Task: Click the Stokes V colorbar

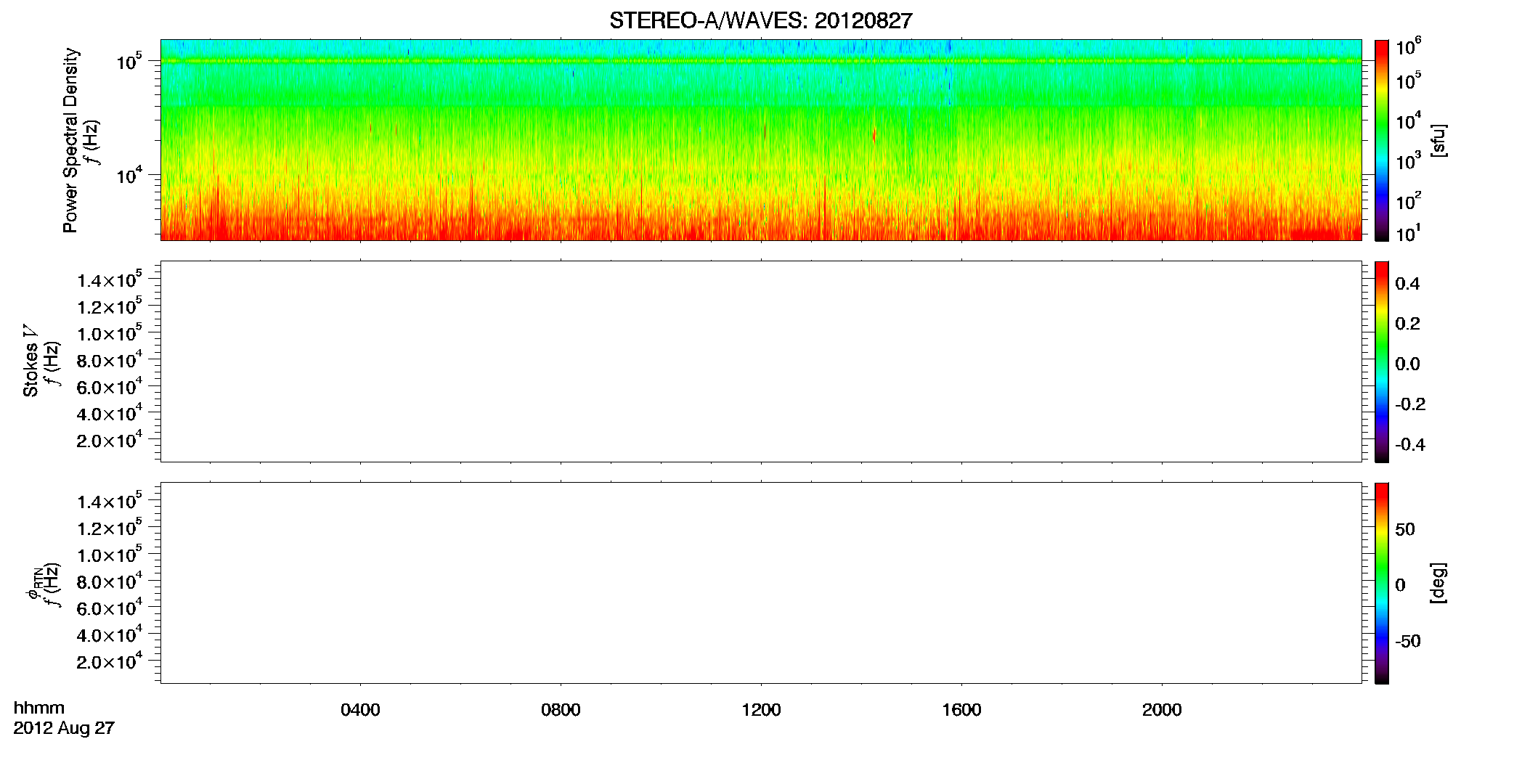Action: click(x=1382, y=362)
